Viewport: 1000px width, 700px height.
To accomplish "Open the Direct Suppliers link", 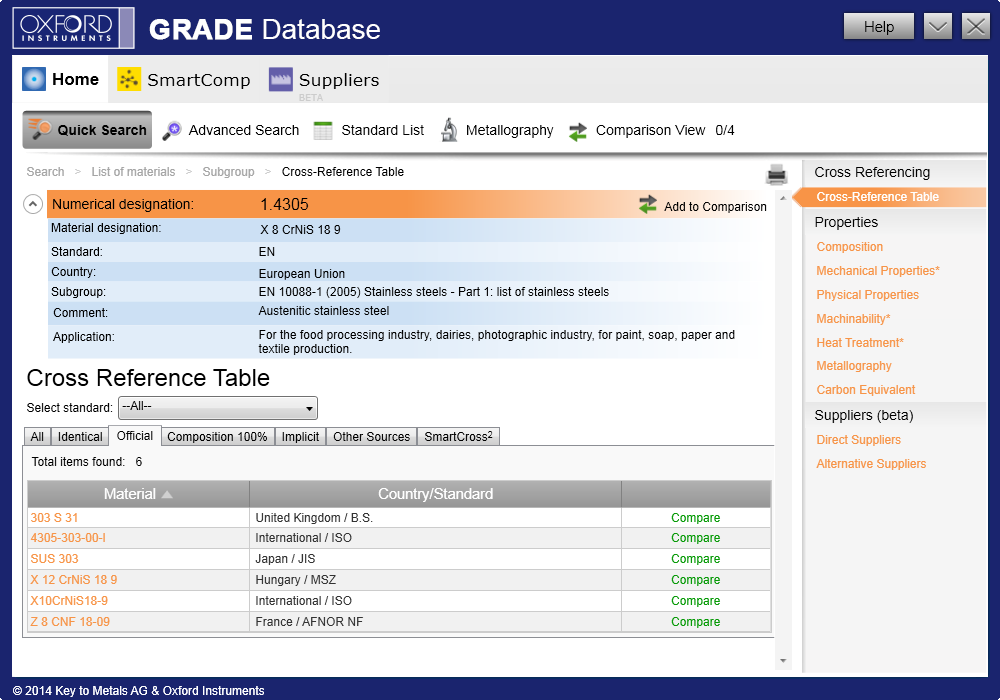I will click(858, 440).
